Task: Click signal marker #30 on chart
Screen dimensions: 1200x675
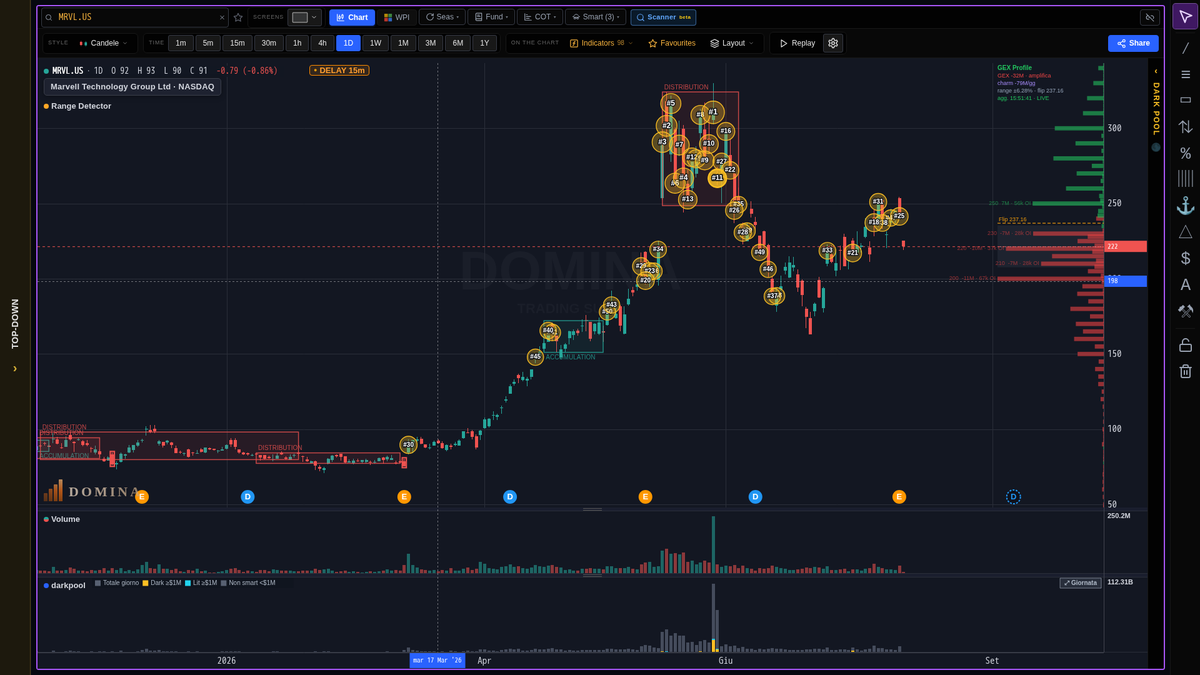Action: (408, 444)
